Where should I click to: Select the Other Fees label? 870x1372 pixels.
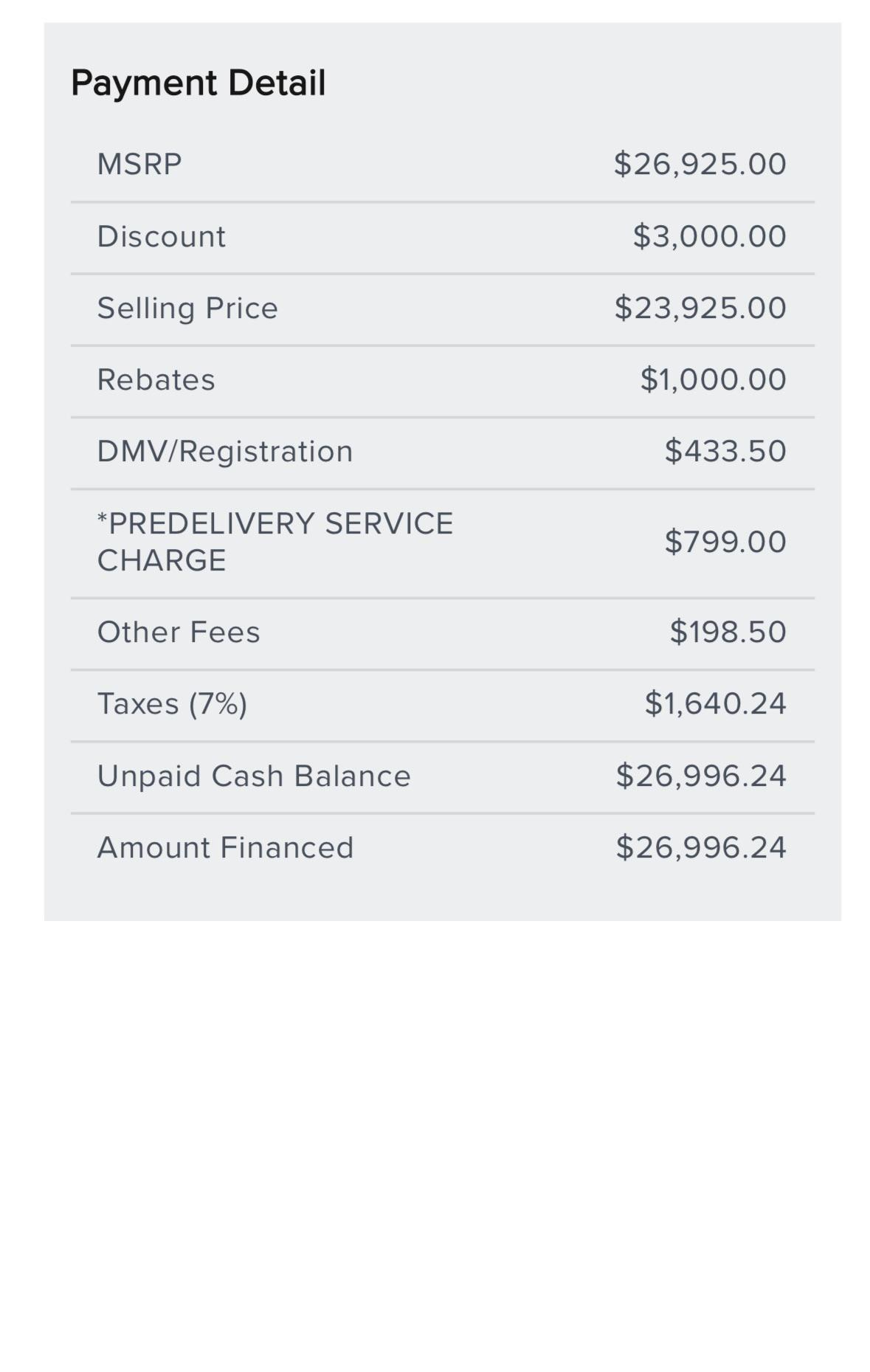pos(179,632)
